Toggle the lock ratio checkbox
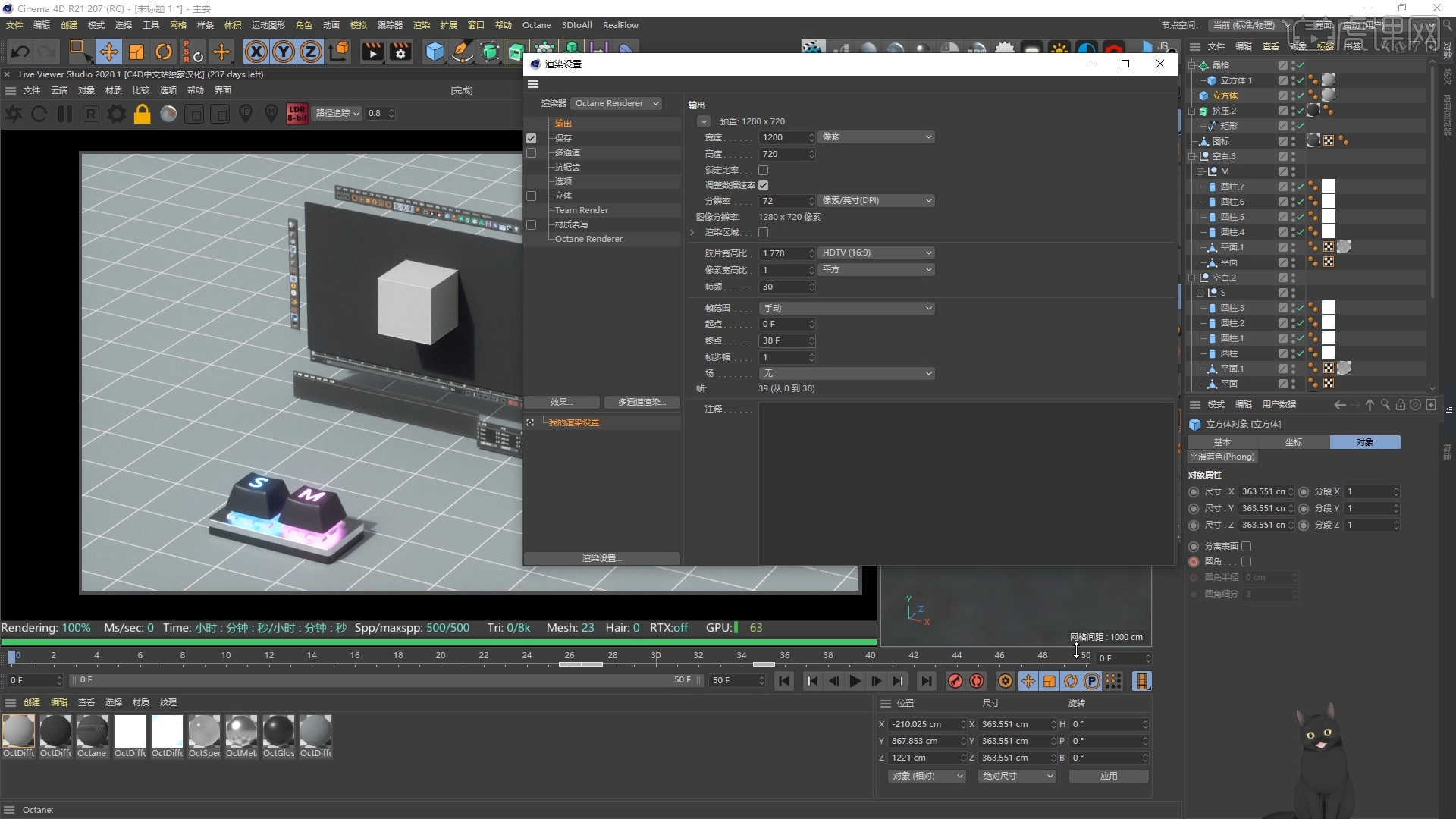 click(763, 170)
